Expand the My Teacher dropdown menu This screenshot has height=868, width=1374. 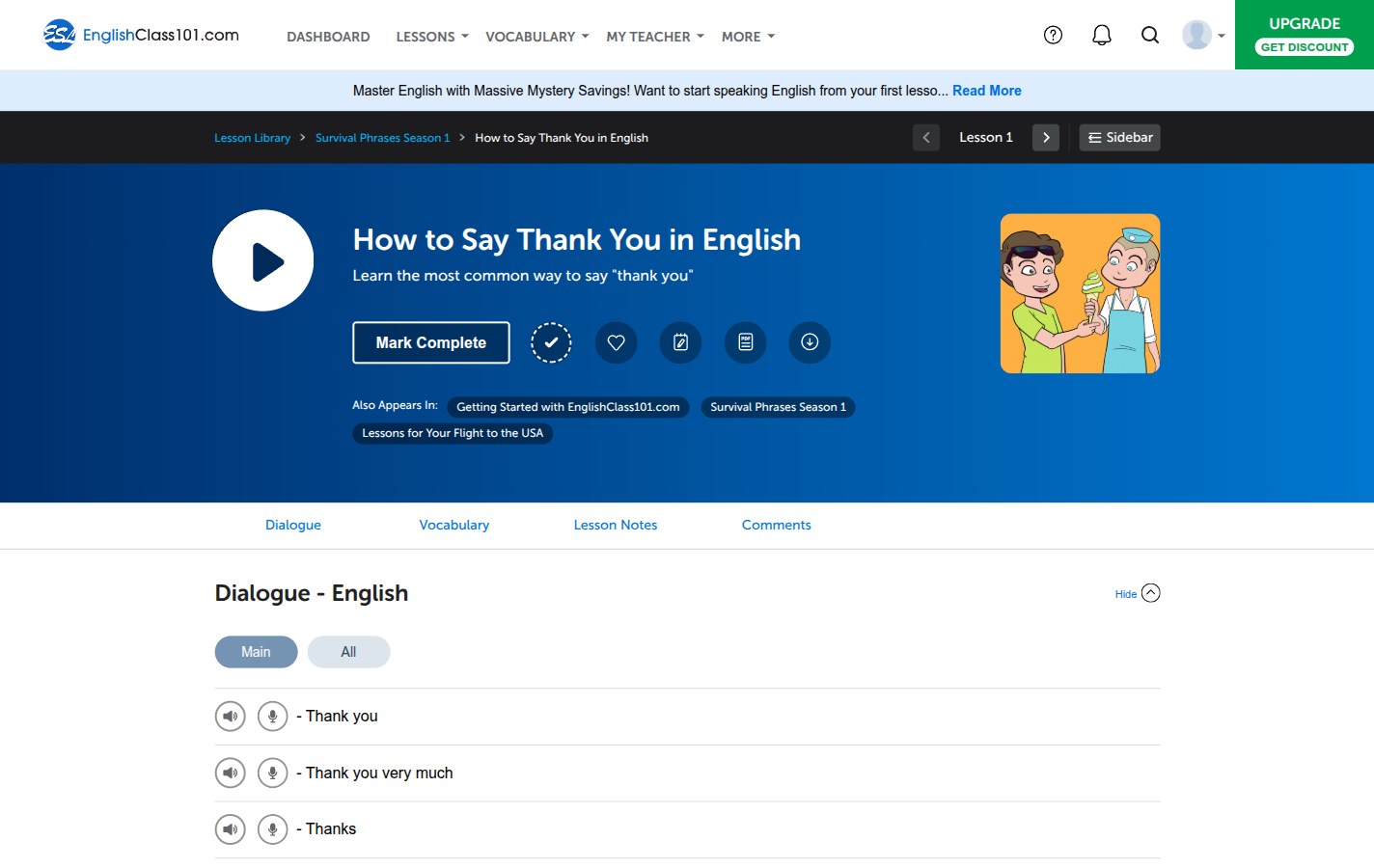[655, 37]
